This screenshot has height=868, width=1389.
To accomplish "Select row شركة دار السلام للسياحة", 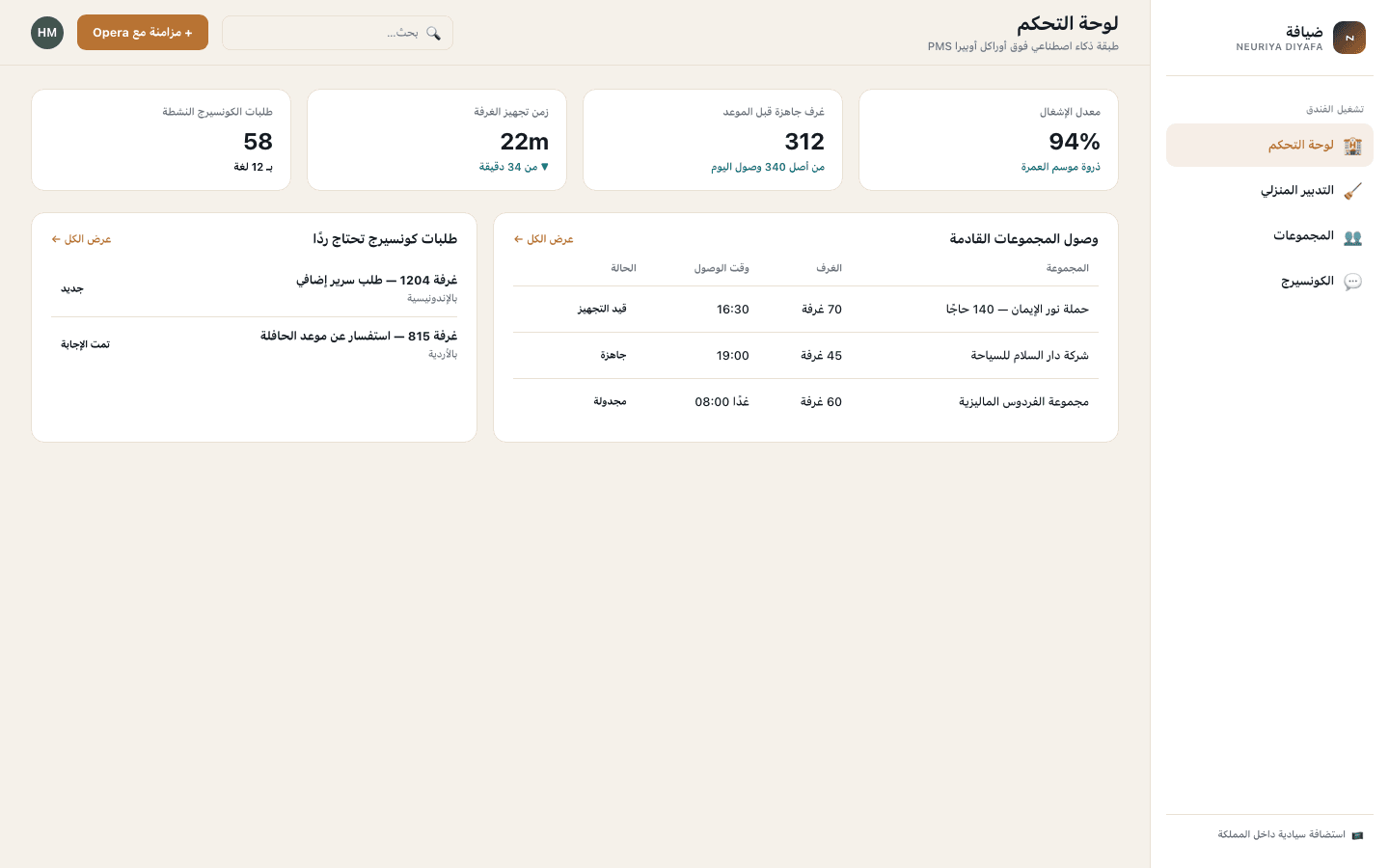I will 805,356.
